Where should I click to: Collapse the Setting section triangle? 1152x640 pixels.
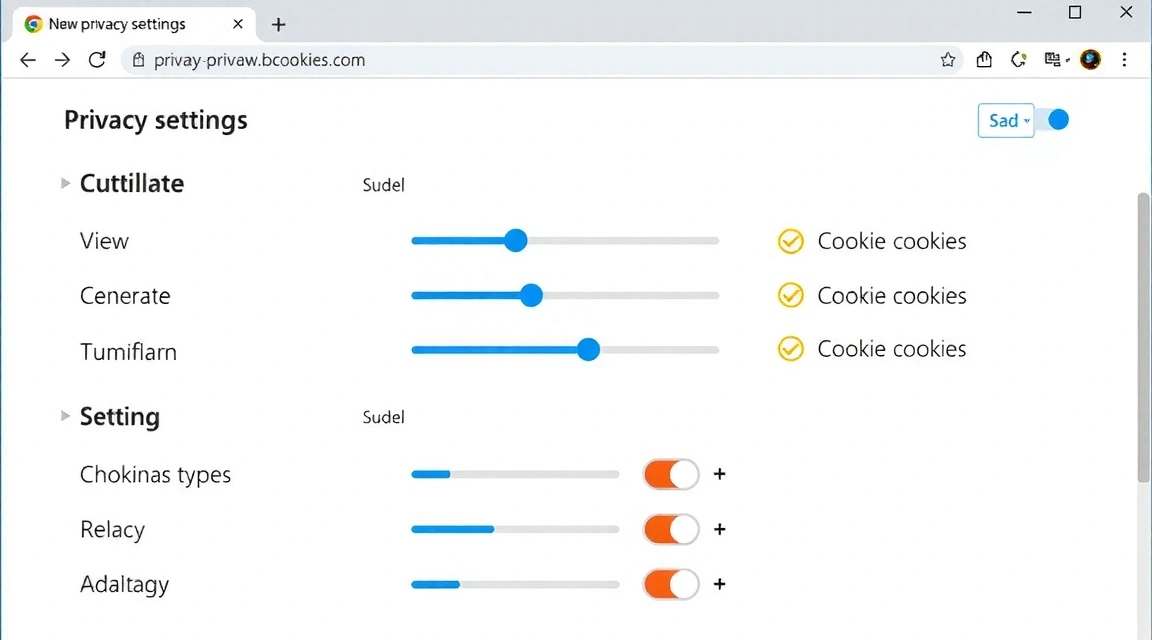point(66,416)
